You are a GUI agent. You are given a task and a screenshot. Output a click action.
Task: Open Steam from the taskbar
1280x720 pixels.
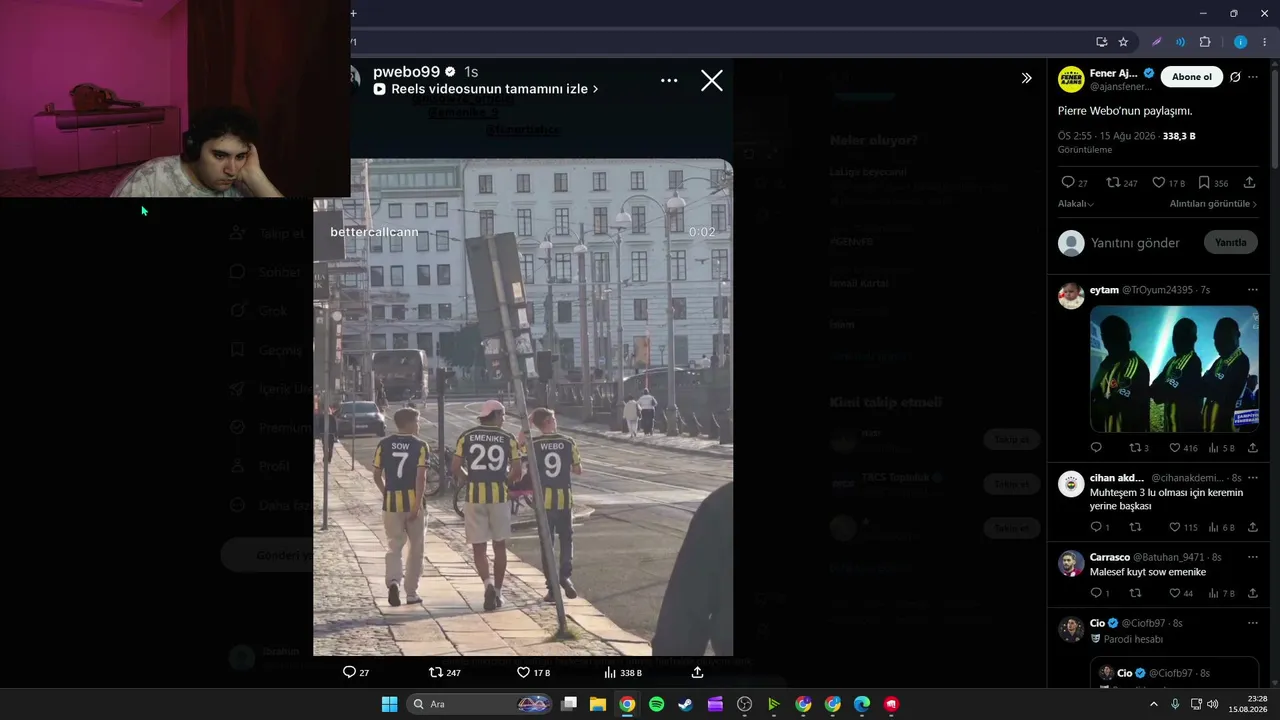(685, 704)
